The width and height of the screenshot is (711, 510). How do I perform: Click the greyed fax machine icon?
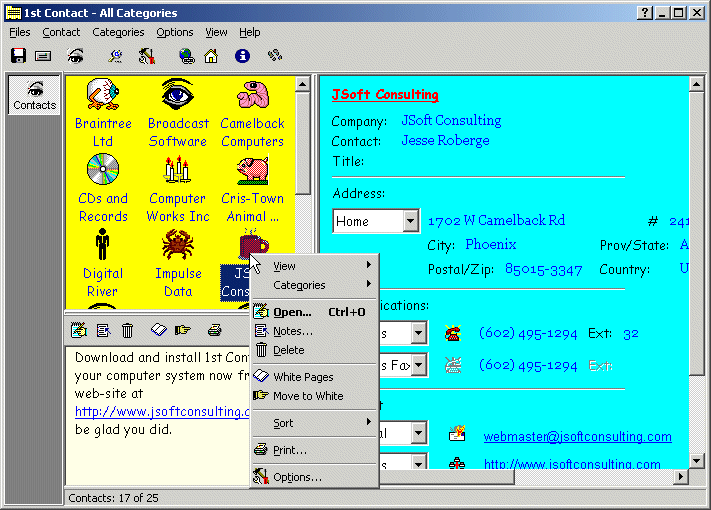(453, 365)
